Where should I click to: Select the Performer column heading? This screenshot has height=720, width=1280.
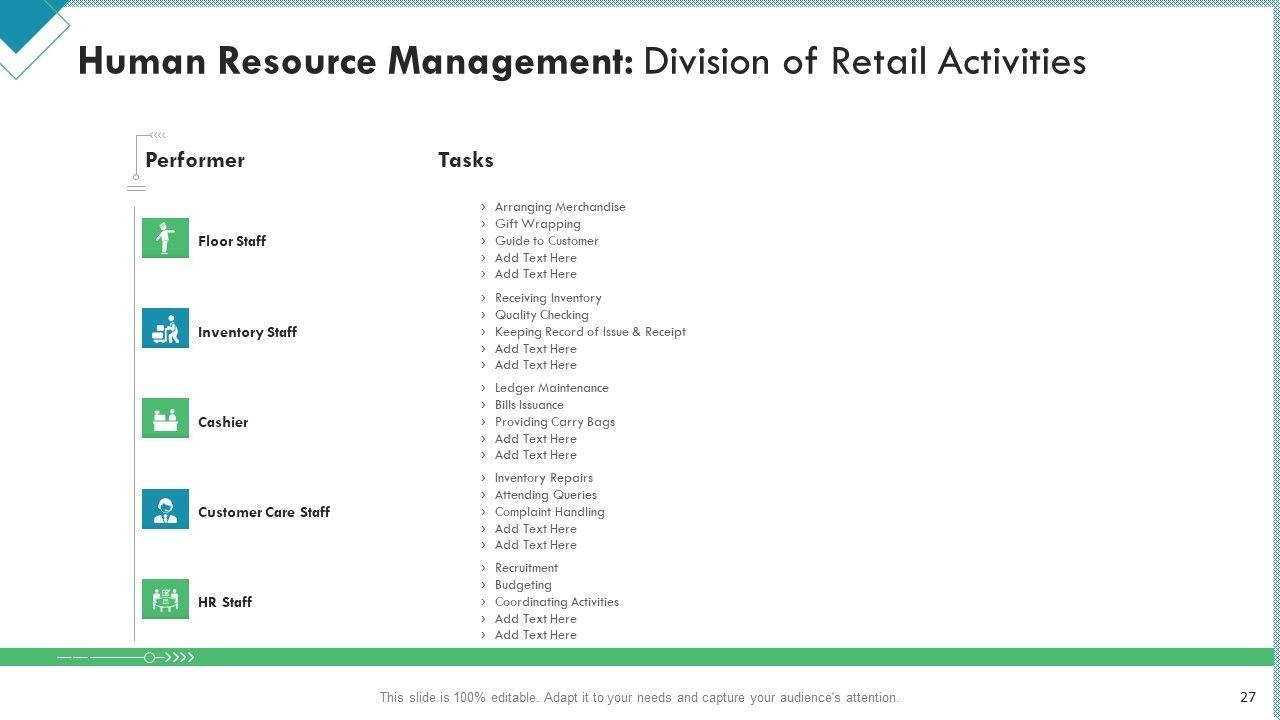(195, 160)
